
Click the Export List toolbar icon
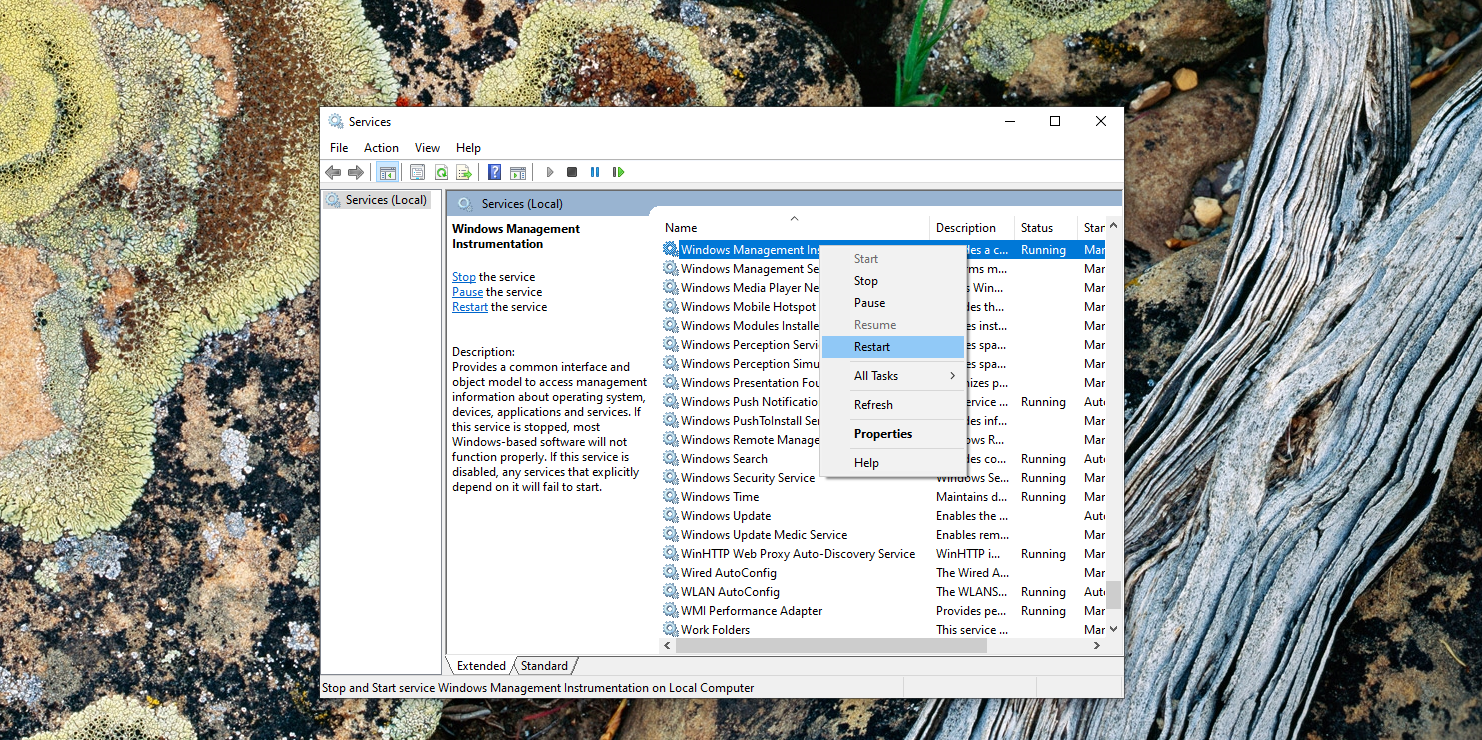pyautogui.click(x=464, y=172)
